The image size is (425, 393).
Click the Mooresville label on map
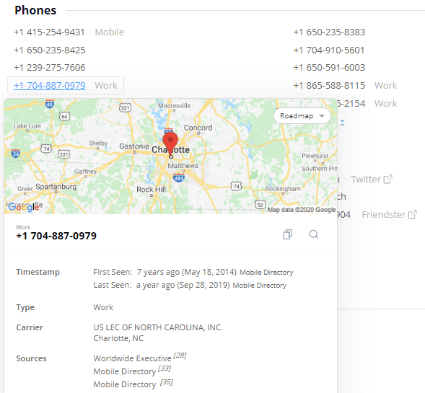[174, 106]
